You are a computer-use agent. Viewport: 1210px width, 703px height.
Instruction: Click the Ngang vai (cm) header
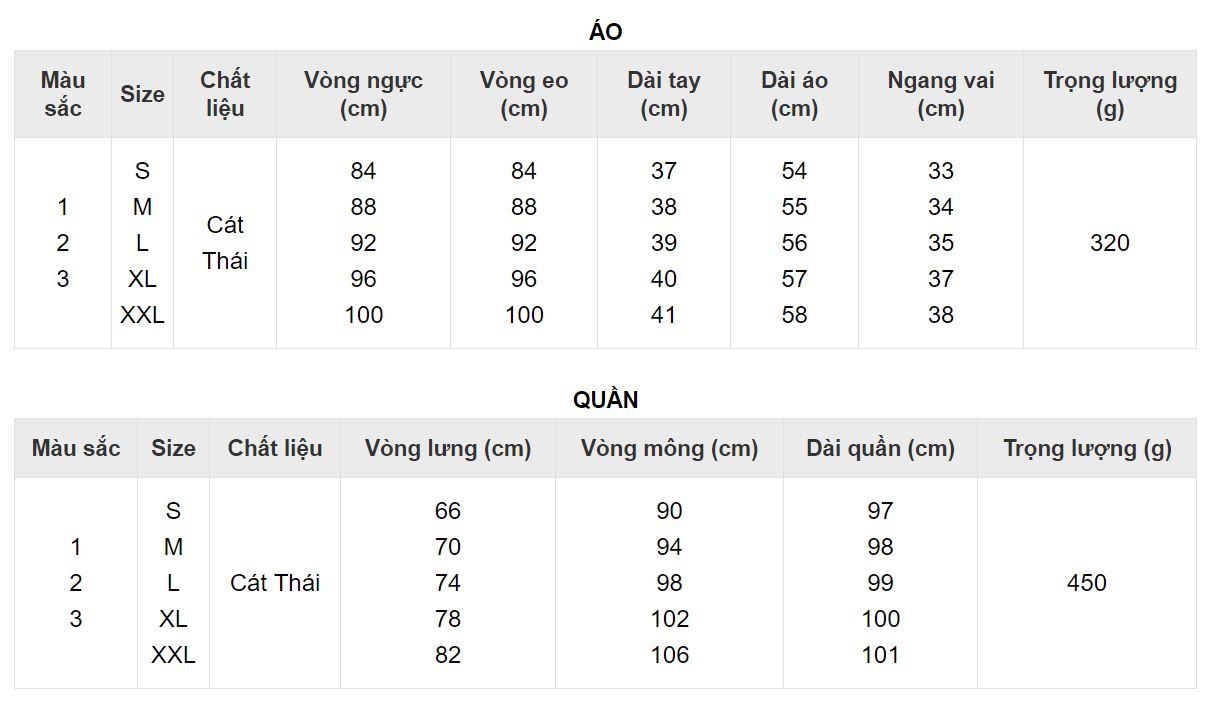coord(941,94)
